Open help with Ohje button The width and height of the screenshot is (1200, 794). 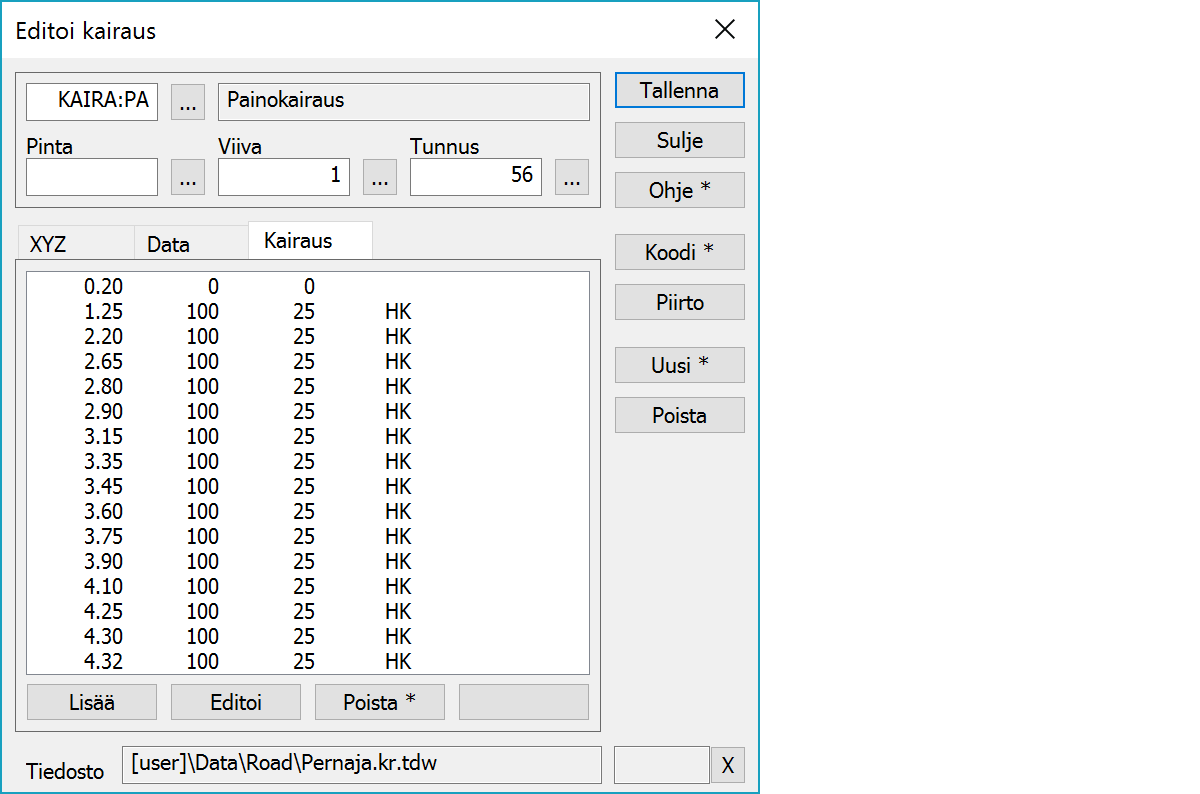tap(679, 190)
